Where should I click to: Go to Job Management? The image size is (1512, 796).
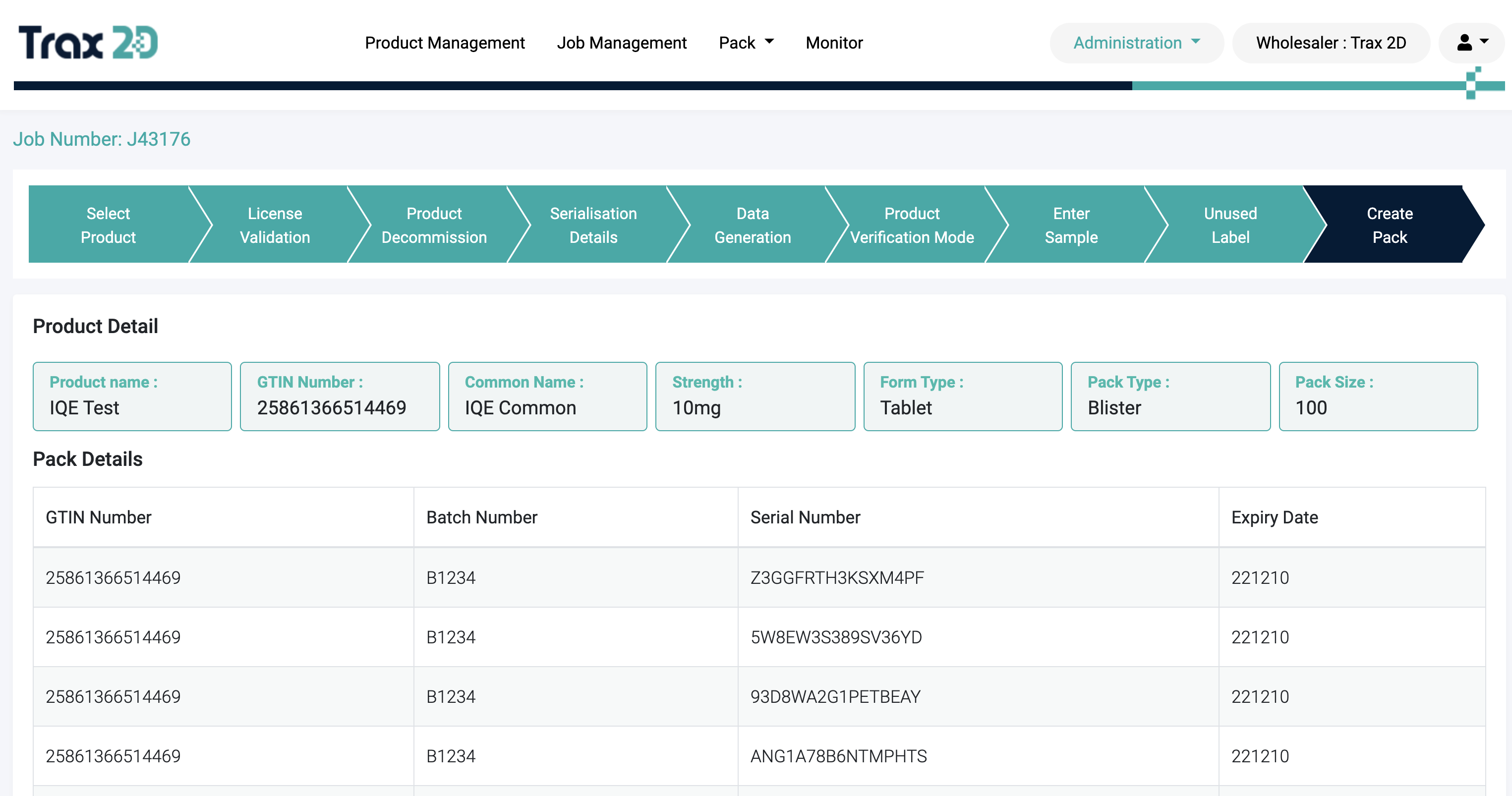pyautogui.click(x=622, y=43)
